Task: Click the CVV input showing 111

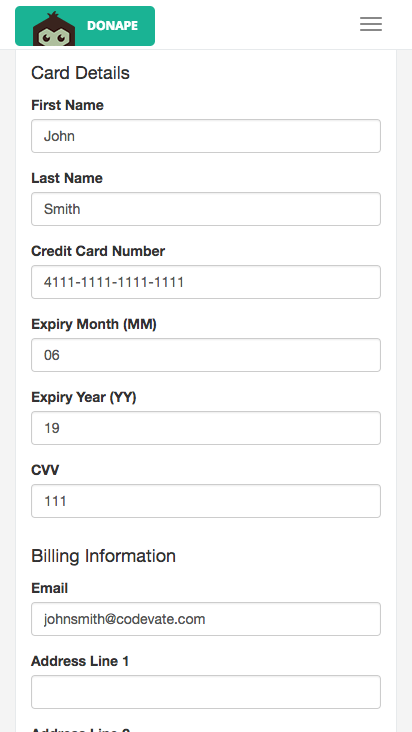Action: pyautogui.click(x=206, y=501)
